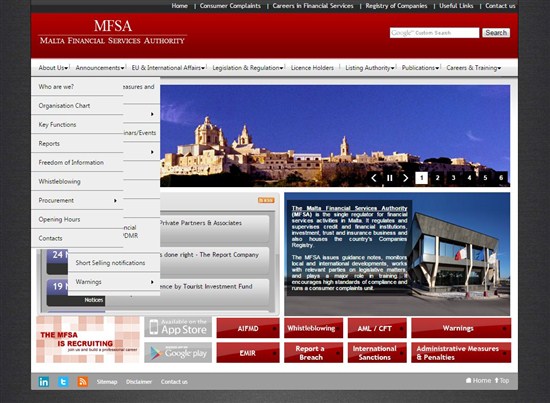550x403 pixels.
Task: Select Opening Hours menu entry
Action: tap(77, 219)
